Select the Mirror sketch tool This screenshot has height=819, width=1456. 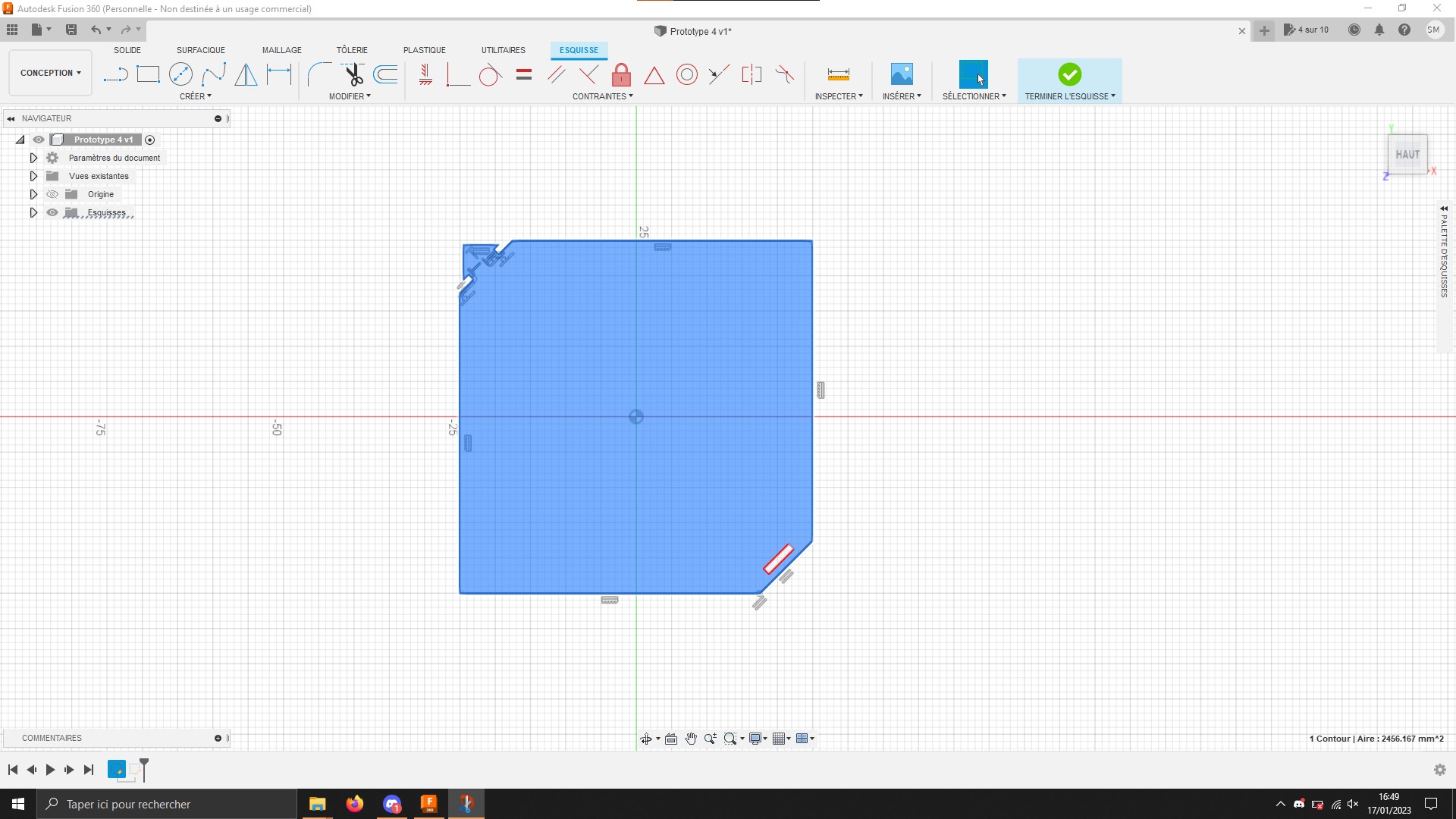(246, 74)
